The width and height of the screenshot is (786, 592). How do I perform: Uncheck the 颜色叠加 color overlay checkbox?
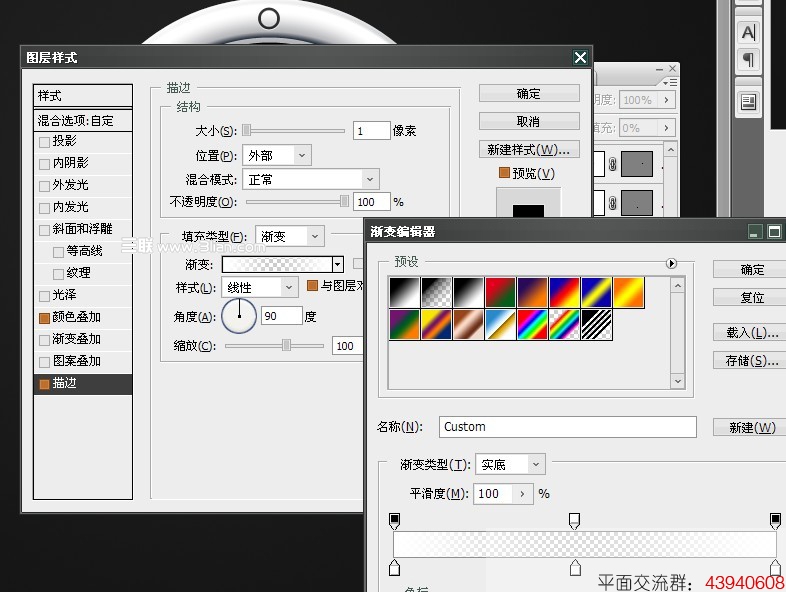44,318
